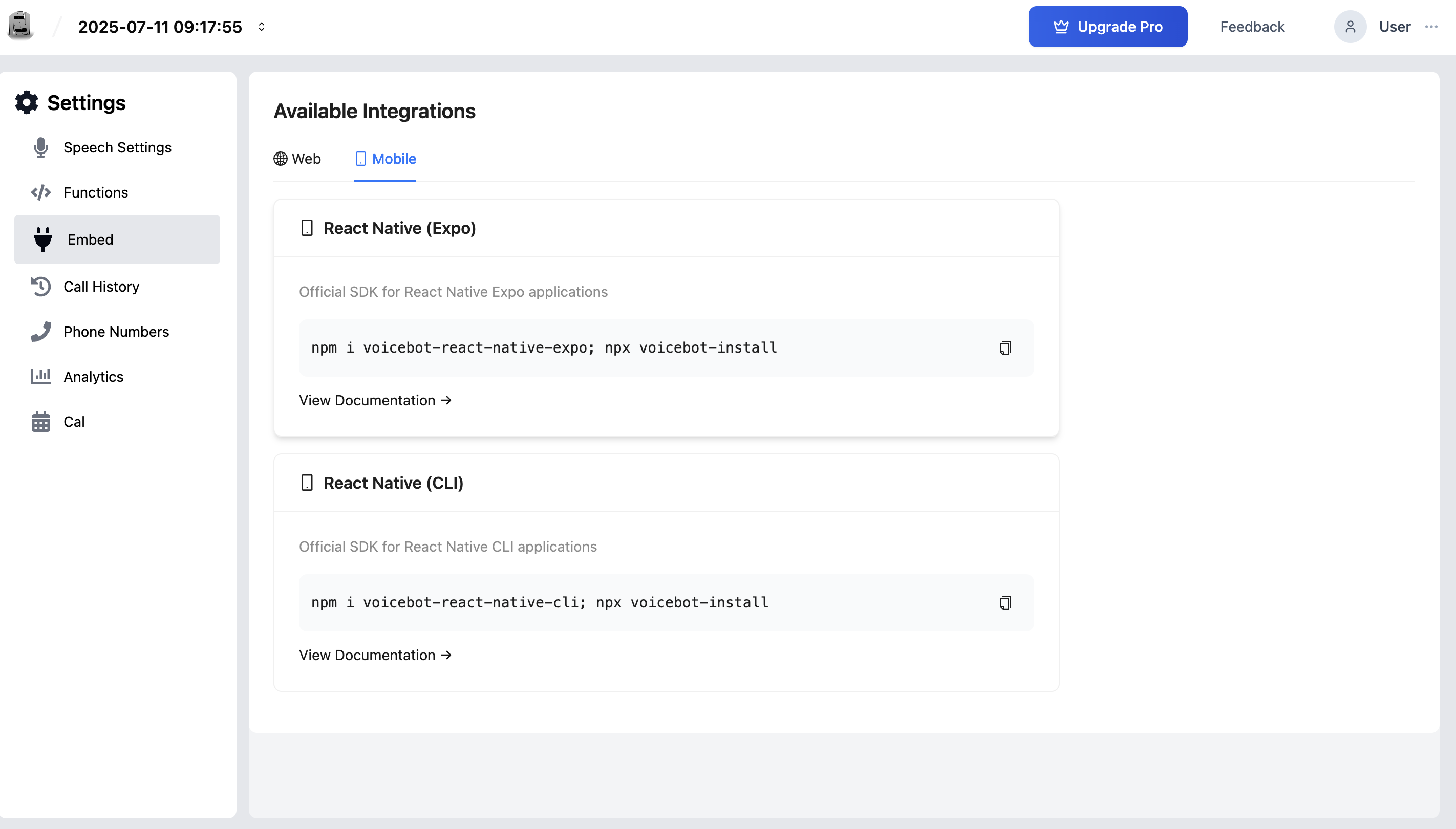1456x829 pixels.
Task: Copy the Expo npm install command
Action: (x=1005, y=348)
